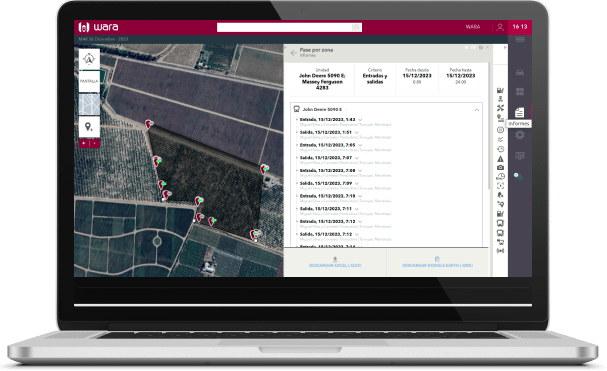Open the user profile icon
Viewport: 607px width, 371px height.
coord(500,27)
